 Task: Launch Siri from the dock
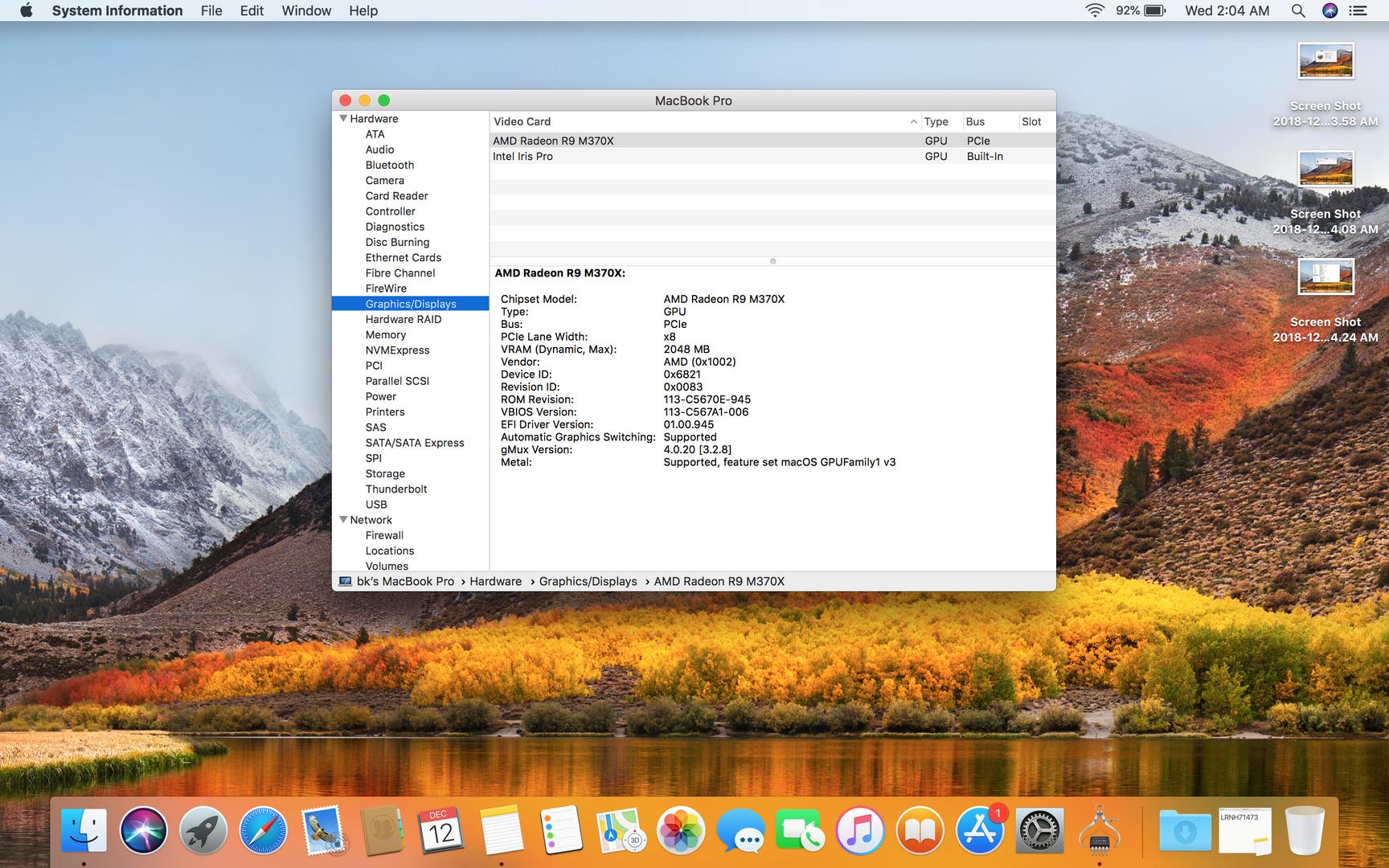(x=143, y=830)
